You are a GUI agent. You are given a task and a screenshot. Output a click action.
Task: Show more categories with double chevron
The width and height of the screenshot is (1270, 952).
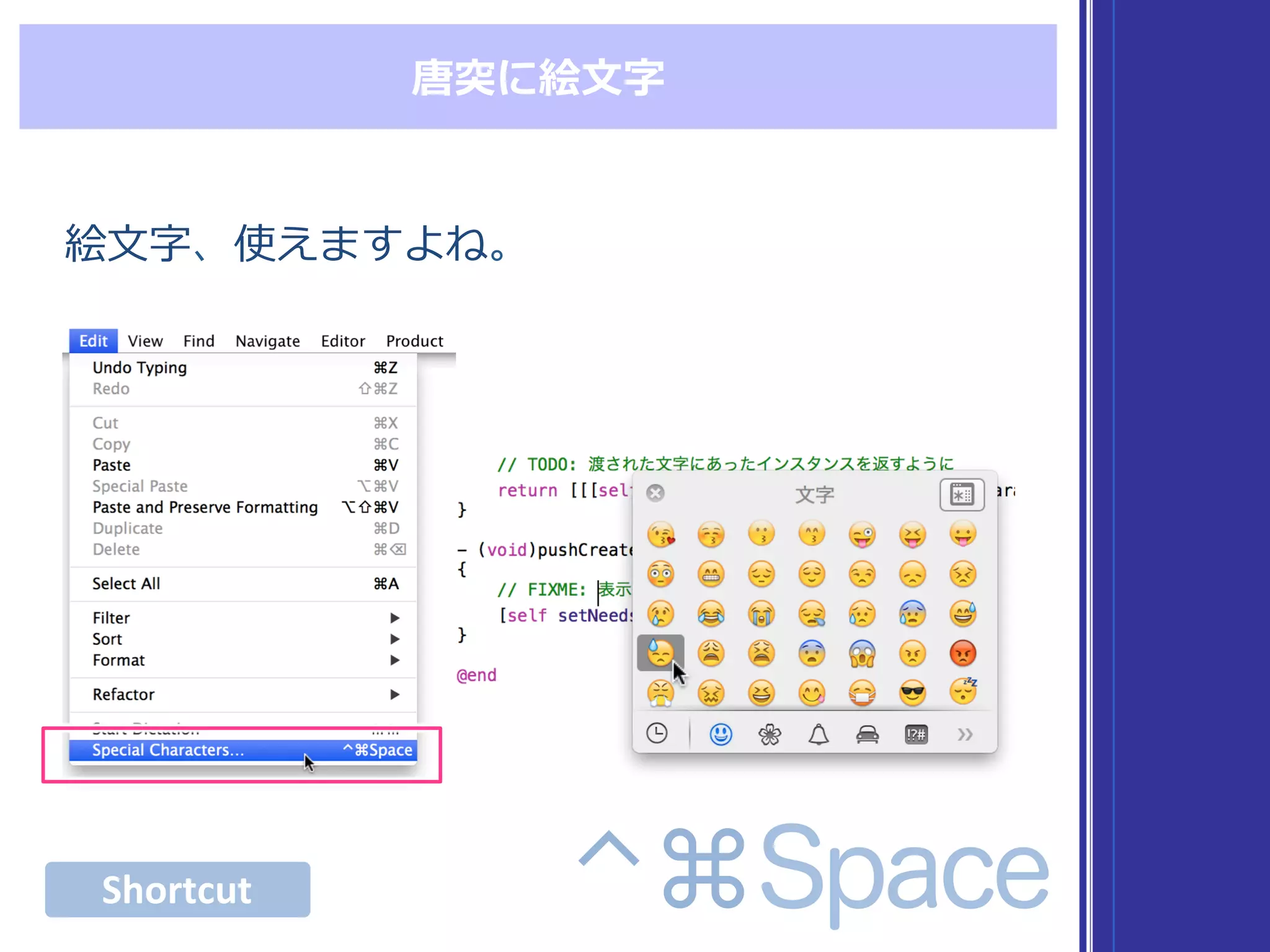pyautogui.click(x=964, y=735)
